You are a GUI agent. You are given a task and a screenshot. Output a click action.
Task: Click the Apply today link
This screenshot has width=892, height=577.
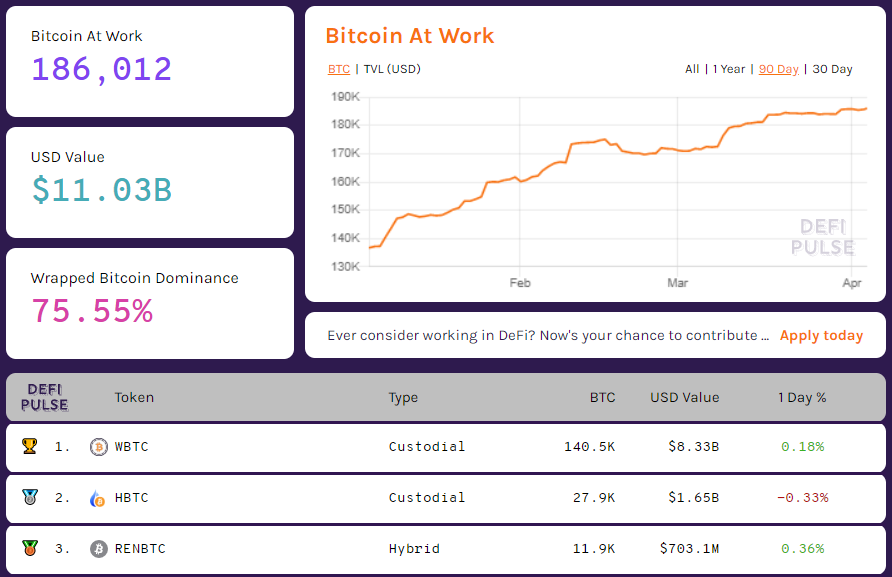click(x=822, y=335)
